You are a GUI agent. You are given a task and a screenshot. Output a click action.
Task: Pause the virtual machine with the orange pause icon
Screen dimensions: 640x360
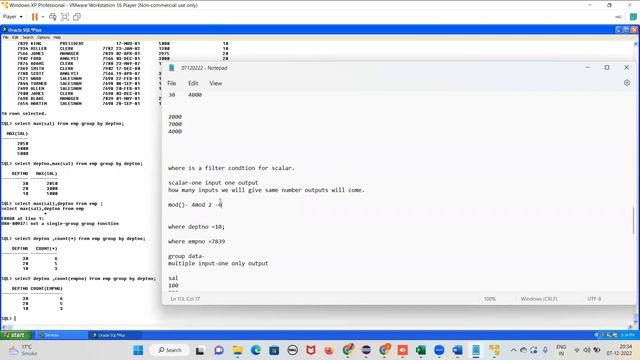[35, 17]
